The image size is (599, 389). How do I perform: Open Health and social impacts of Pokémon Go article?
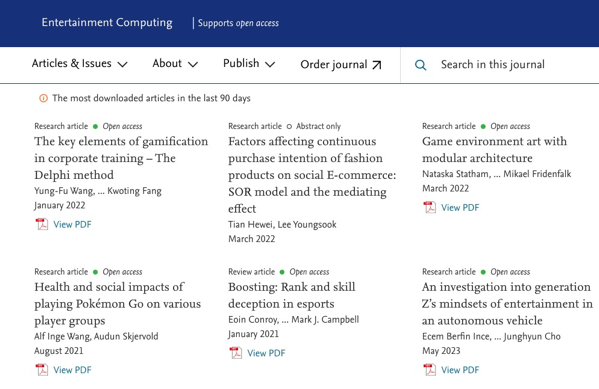tap(117, 303)
